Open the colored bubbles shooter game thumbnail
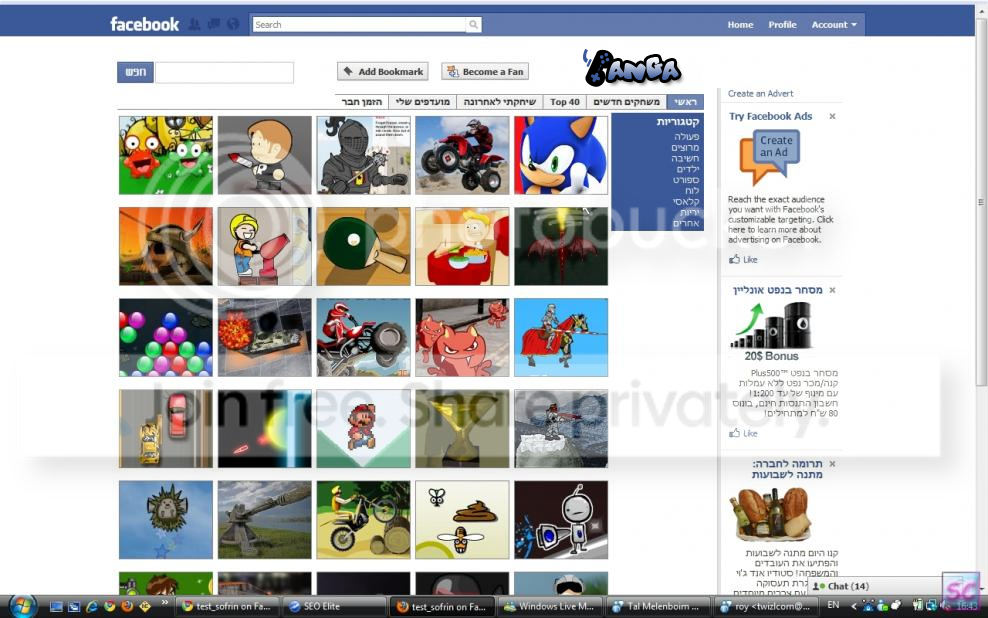 (x=166, y=338)
